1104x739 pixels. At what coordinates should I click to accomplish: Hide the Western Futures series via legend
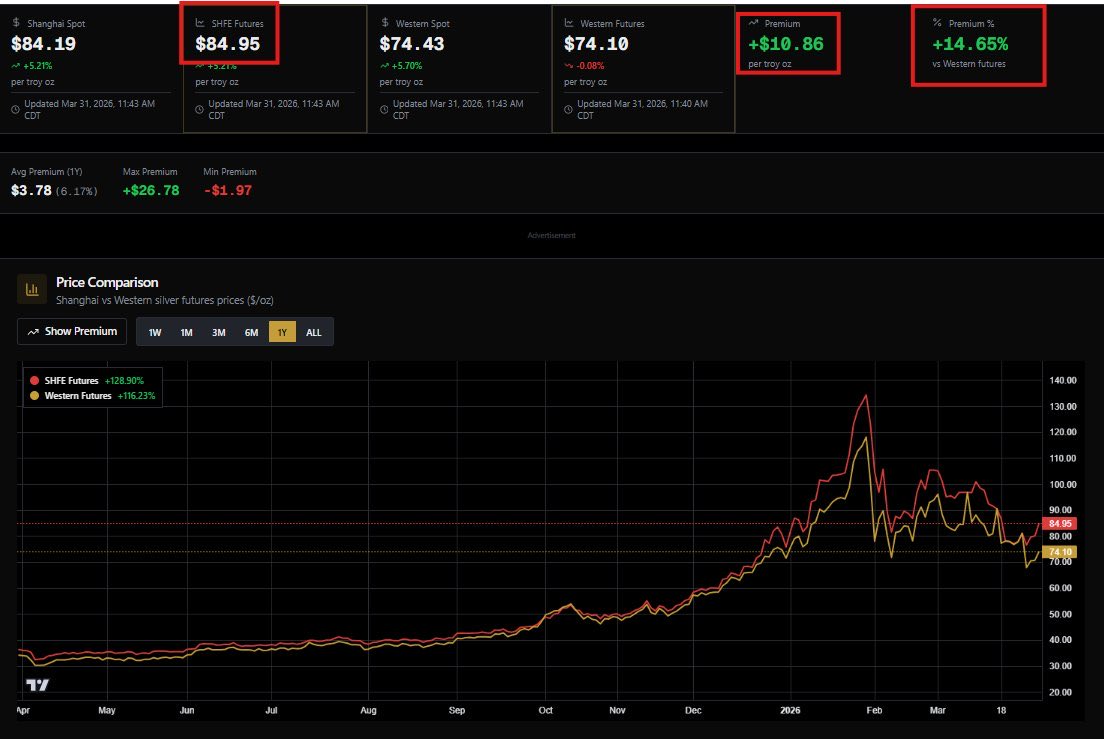tap(78, 395)
